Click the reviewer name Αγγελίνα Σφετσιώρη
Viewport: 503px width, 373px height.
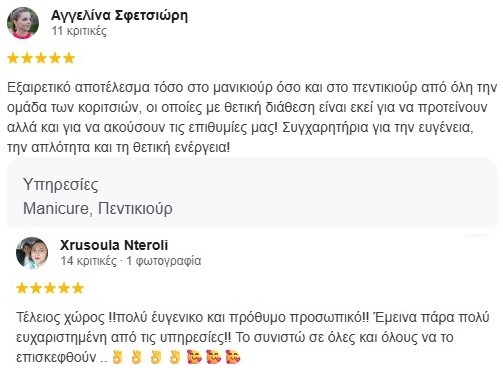click(x=119, y=15)
